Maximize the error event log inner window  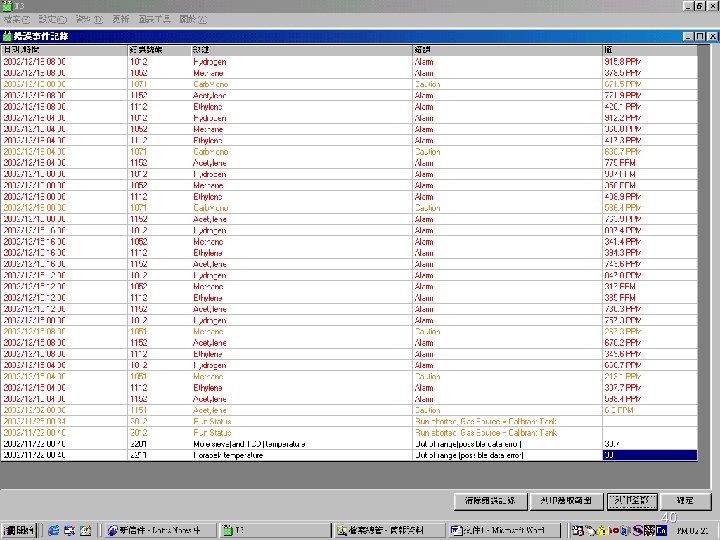point(700,36)
